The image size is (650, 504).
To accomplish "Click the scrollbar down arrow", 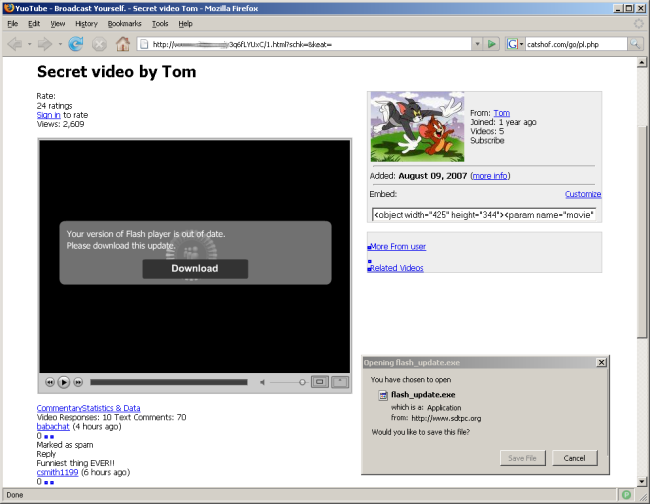I will pos(642,482).
